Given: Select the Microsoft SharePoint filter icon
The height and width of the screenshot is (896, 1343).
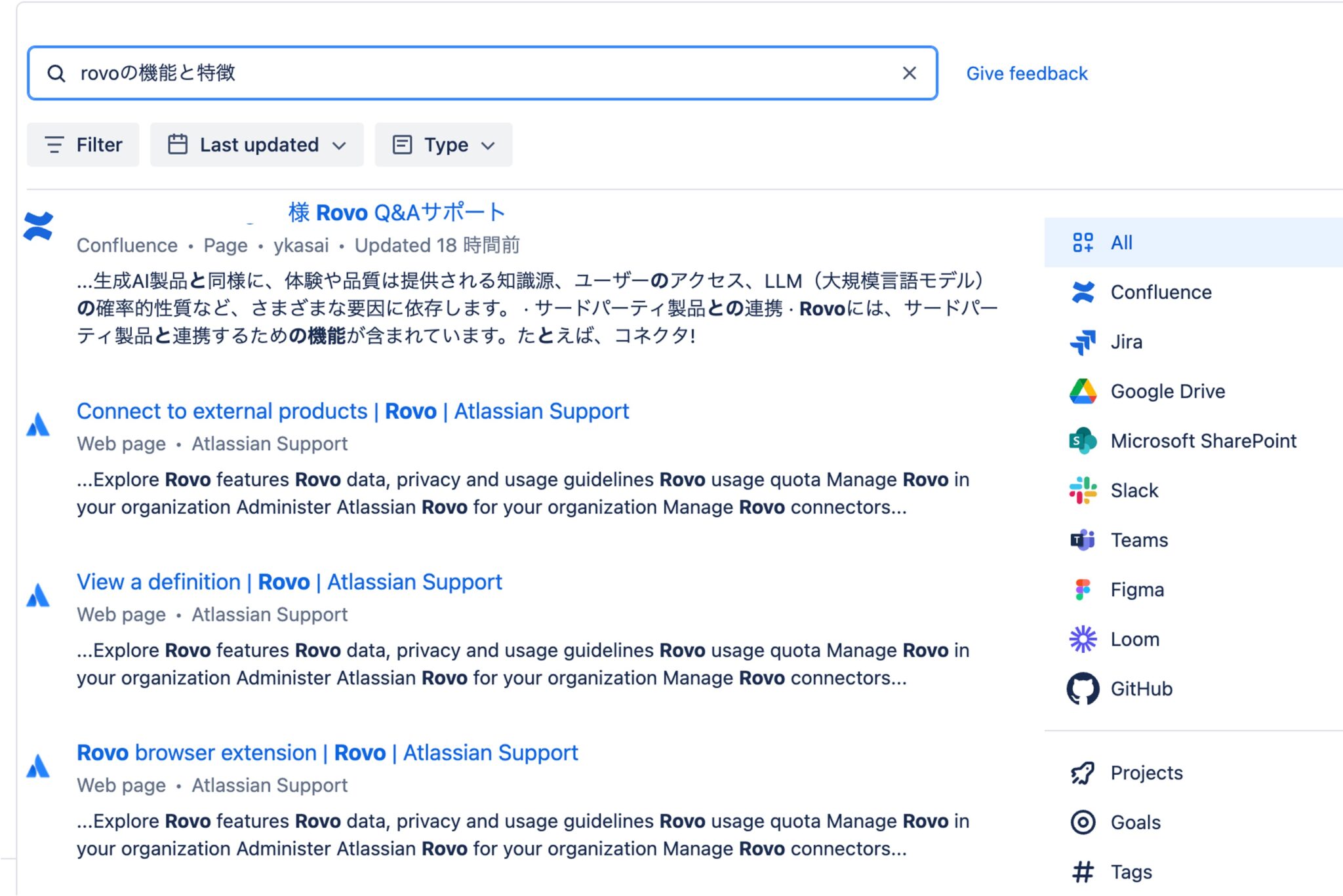Looking at the screenshot, I should click(x=1083, y=440).
